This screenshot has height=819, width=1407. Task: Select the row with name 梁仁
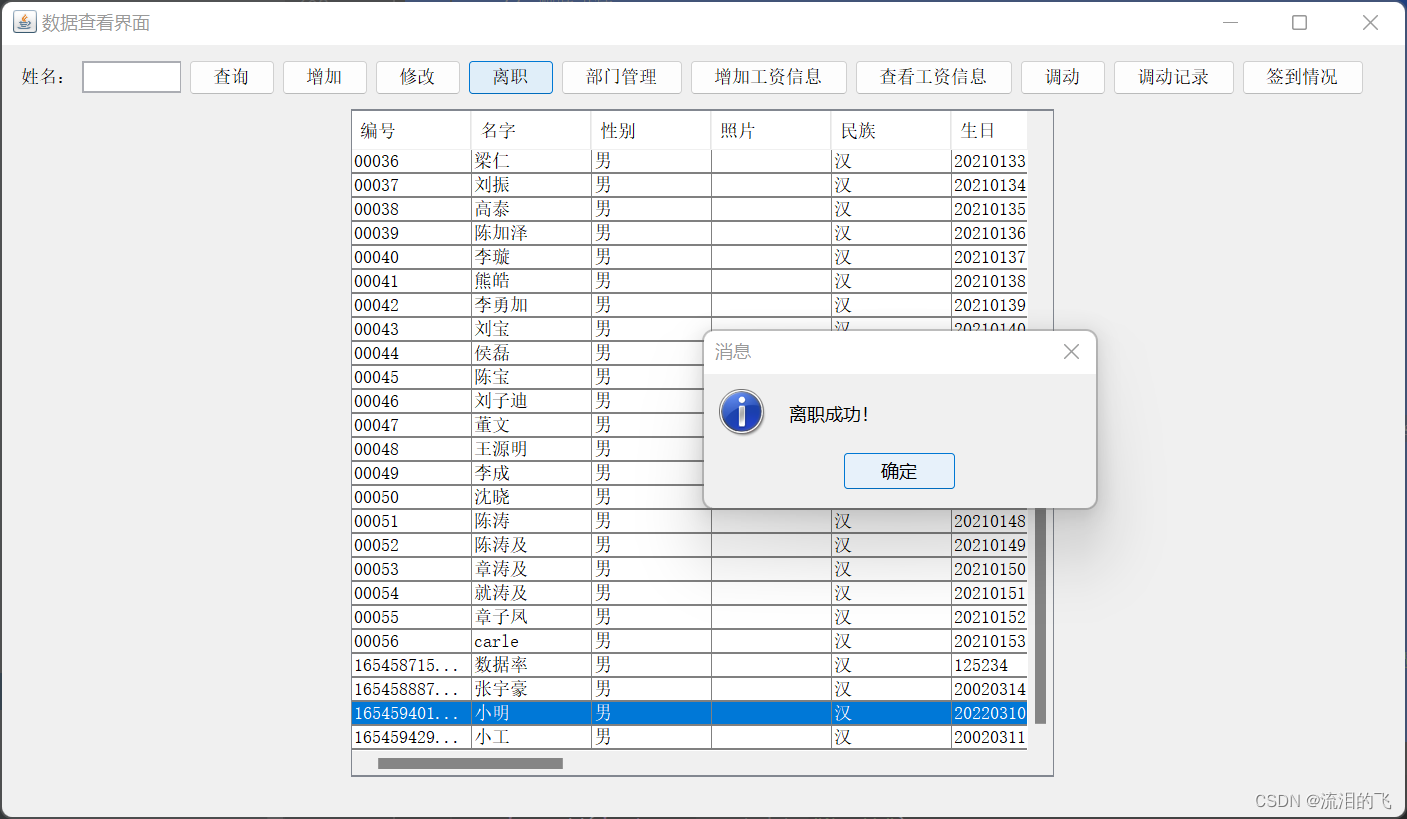click(689, 161)
